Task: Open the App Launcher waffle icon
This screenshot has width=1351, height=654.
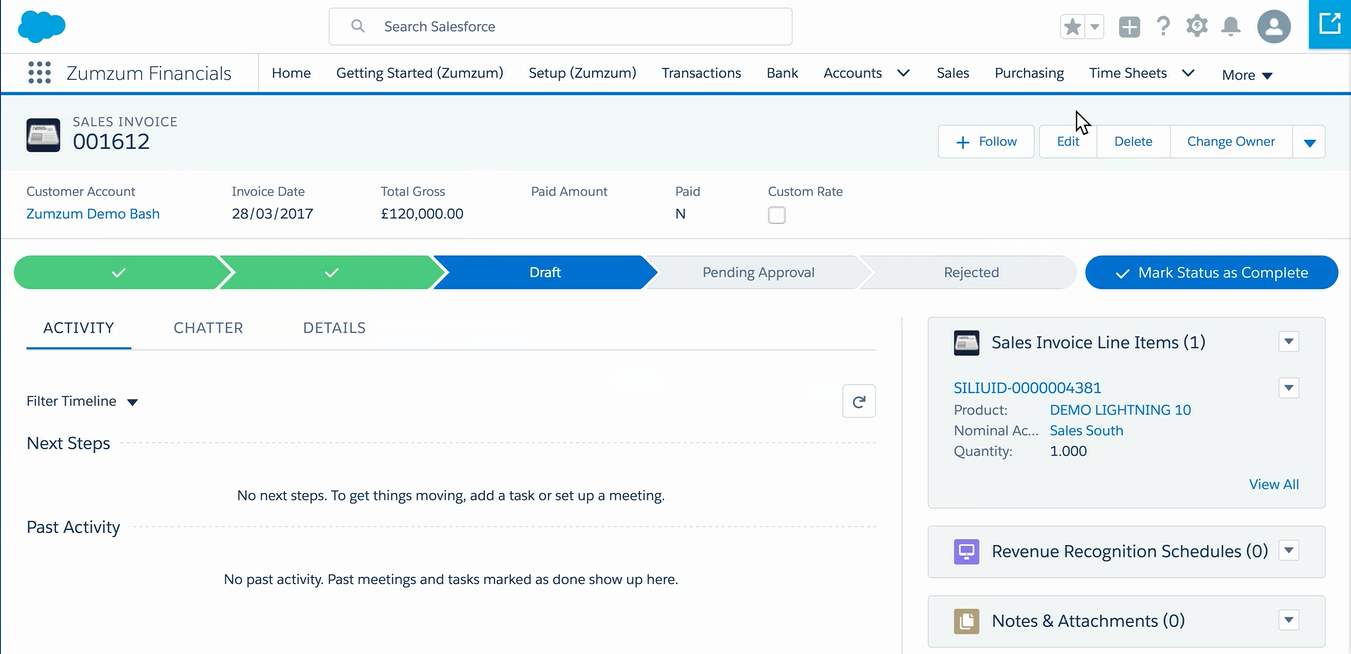Action: pos(38,73)
